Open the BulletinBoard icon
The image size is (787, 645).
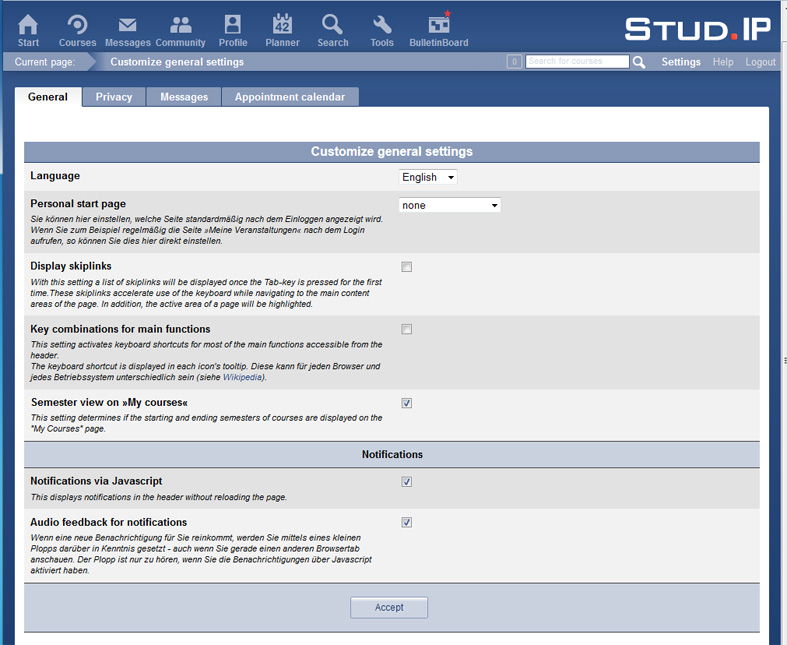click(x=439, y=24)
